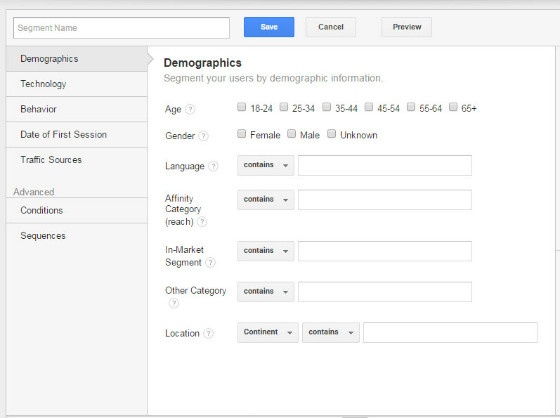Image resolution: width=560 pixels, height=418 pixels.
Task: Click the Gender help question mark icon
Action: (x=203, y=136)
